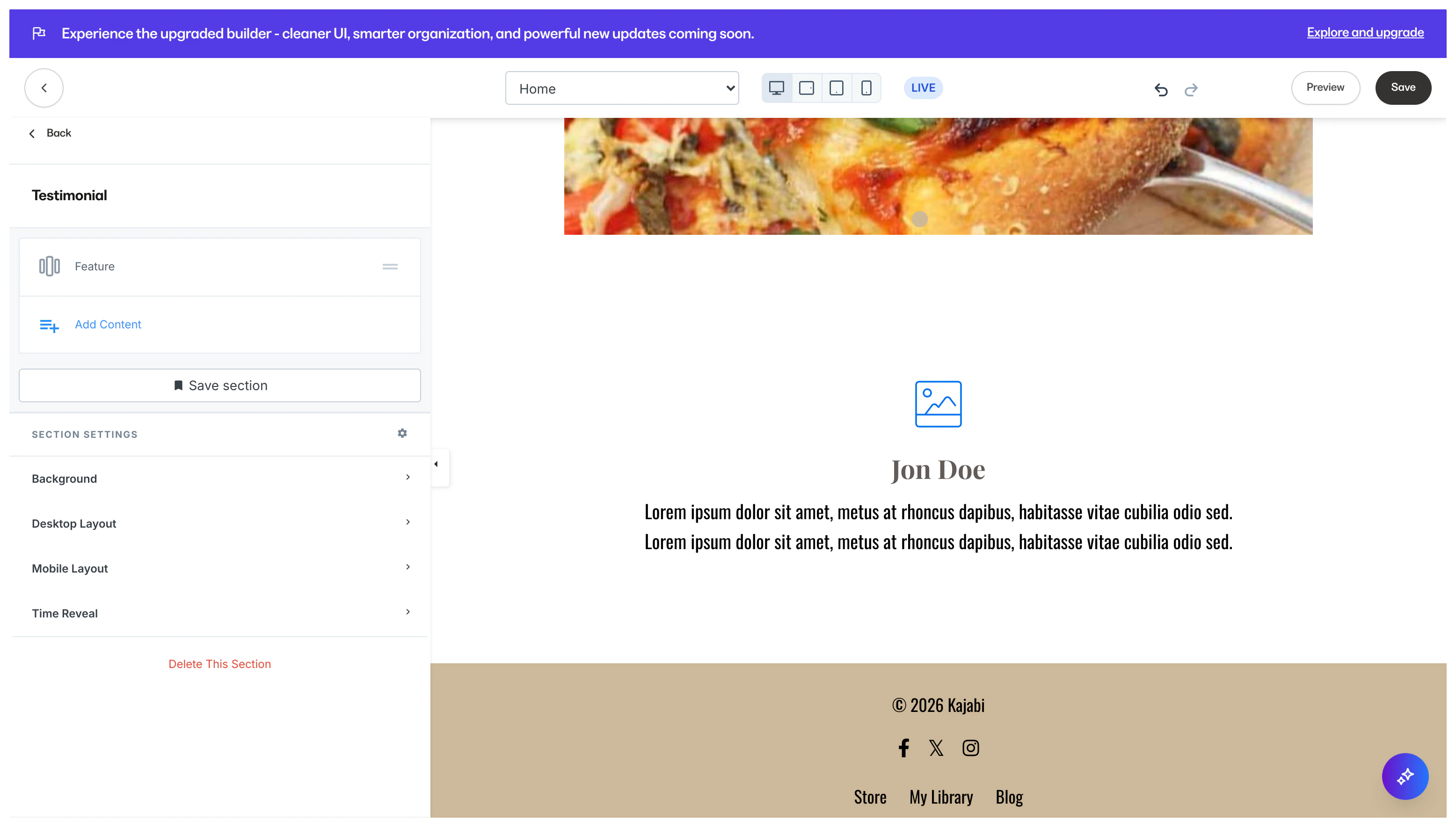Click the testimonial image placeholder
The height and width of the screenshot is (827, 1456).
938,404
